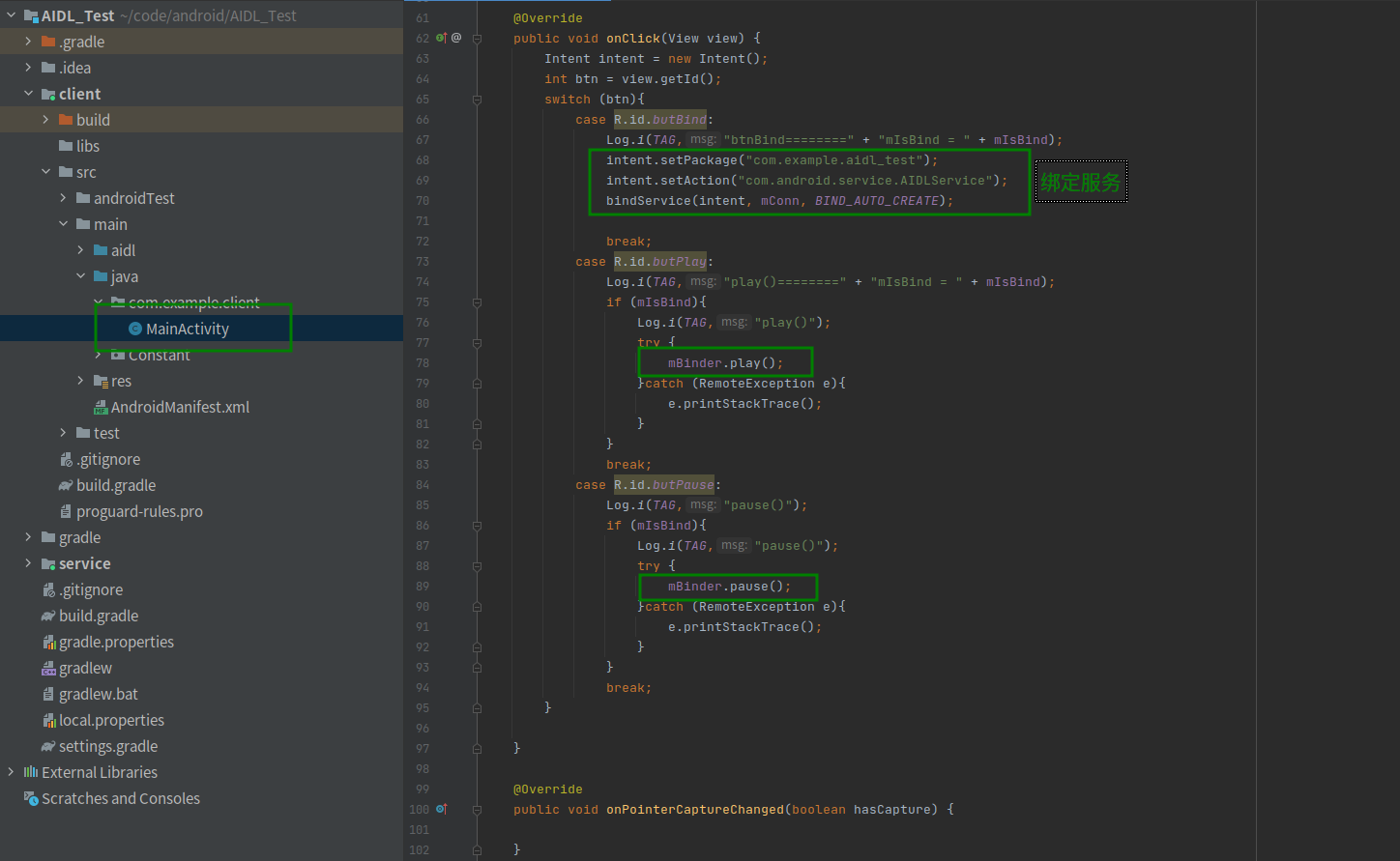Viewport: 1400px width, 861px height.
Task: Click the orange build folder icon under client
Action: pyautogui.click(x=66, y=120)
